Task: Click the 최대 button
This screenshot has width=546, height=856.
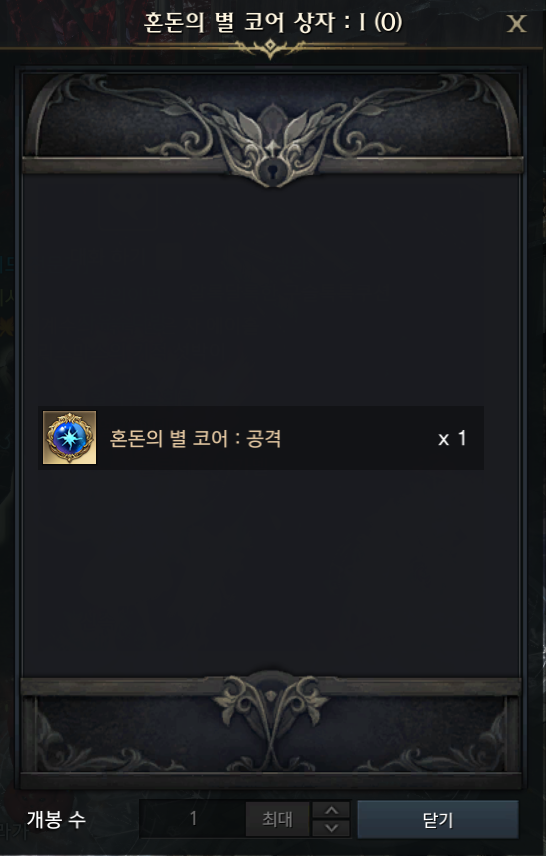Action: click(x=277, y=819)
